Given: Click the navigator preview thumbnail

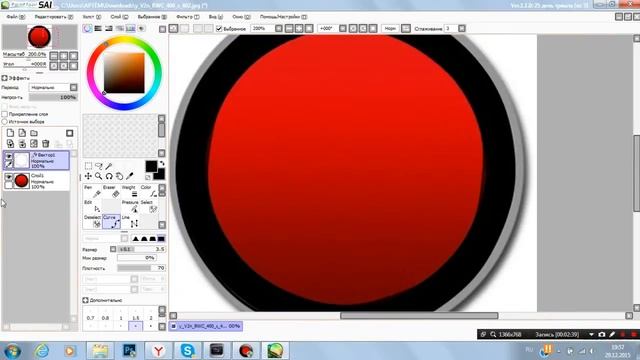Looking at the screenshot, I should tap(40, 37).
